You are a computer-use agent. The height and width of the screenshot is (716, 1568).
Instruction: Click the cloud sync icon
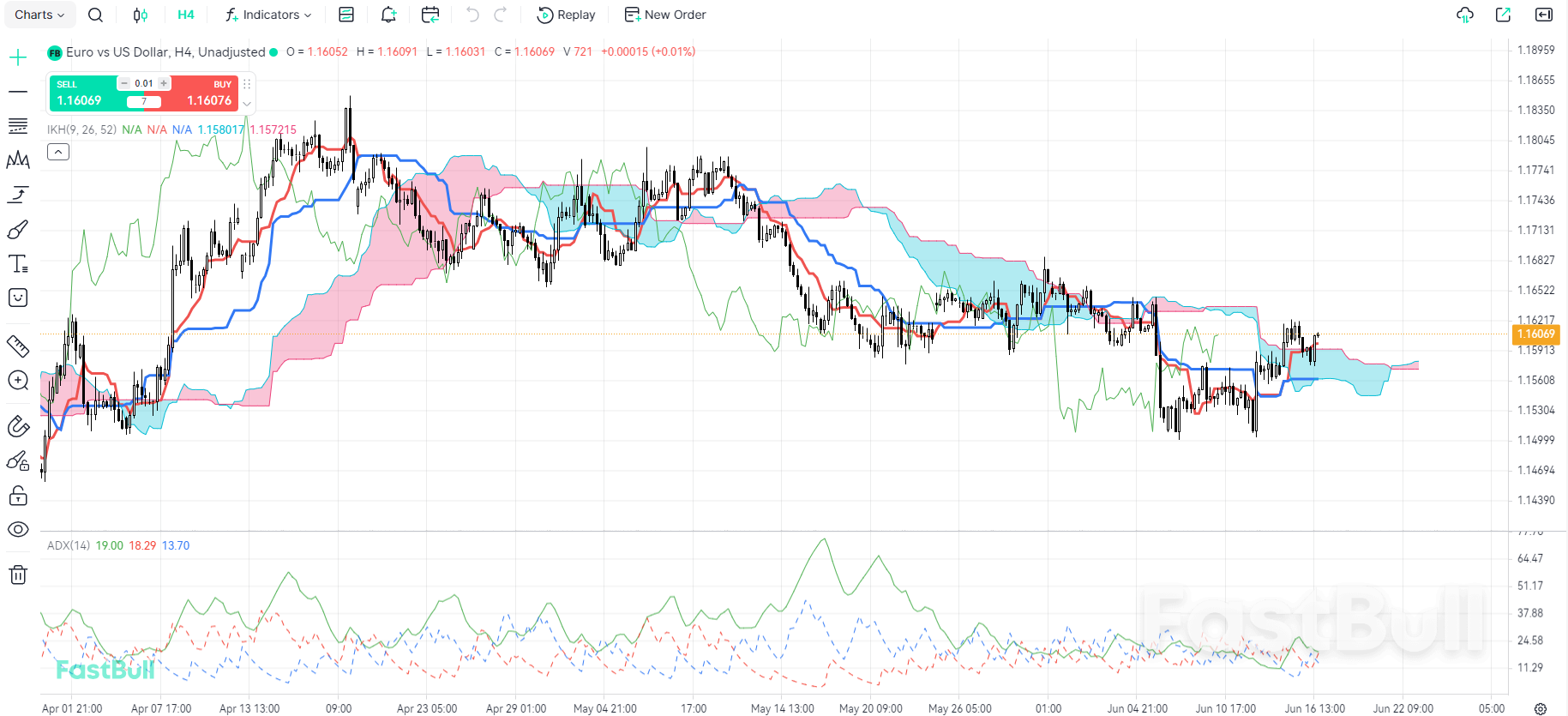click(x=1465, y=15)
